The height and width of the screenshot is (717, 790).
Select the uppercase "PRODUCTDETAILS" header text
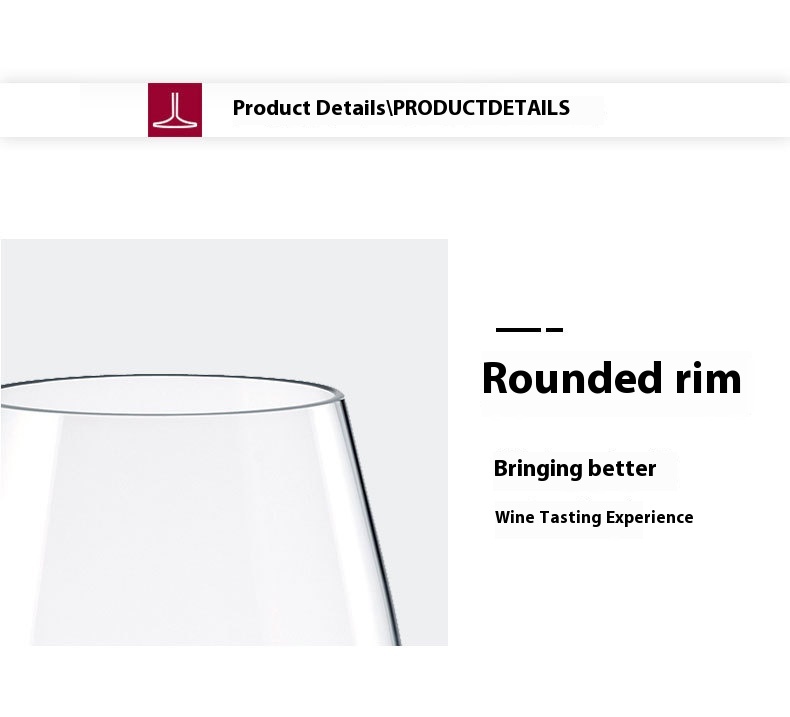tap(481, 108)
